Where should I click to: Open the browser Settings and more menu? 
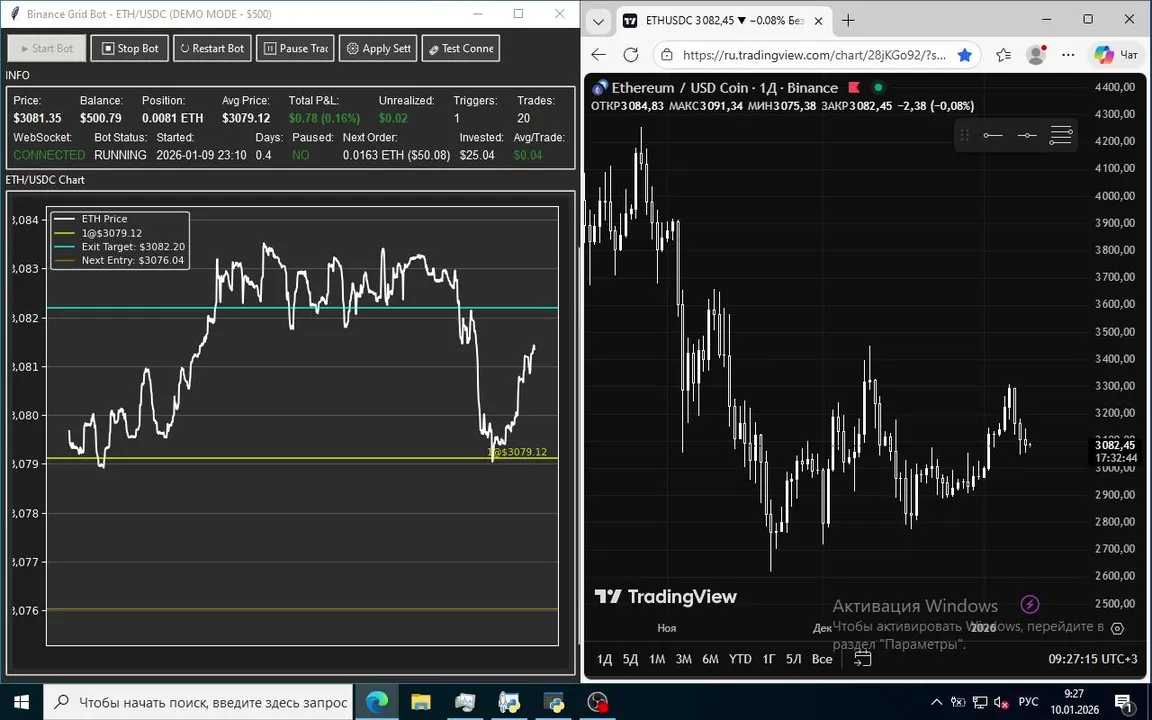point(1068,55)
